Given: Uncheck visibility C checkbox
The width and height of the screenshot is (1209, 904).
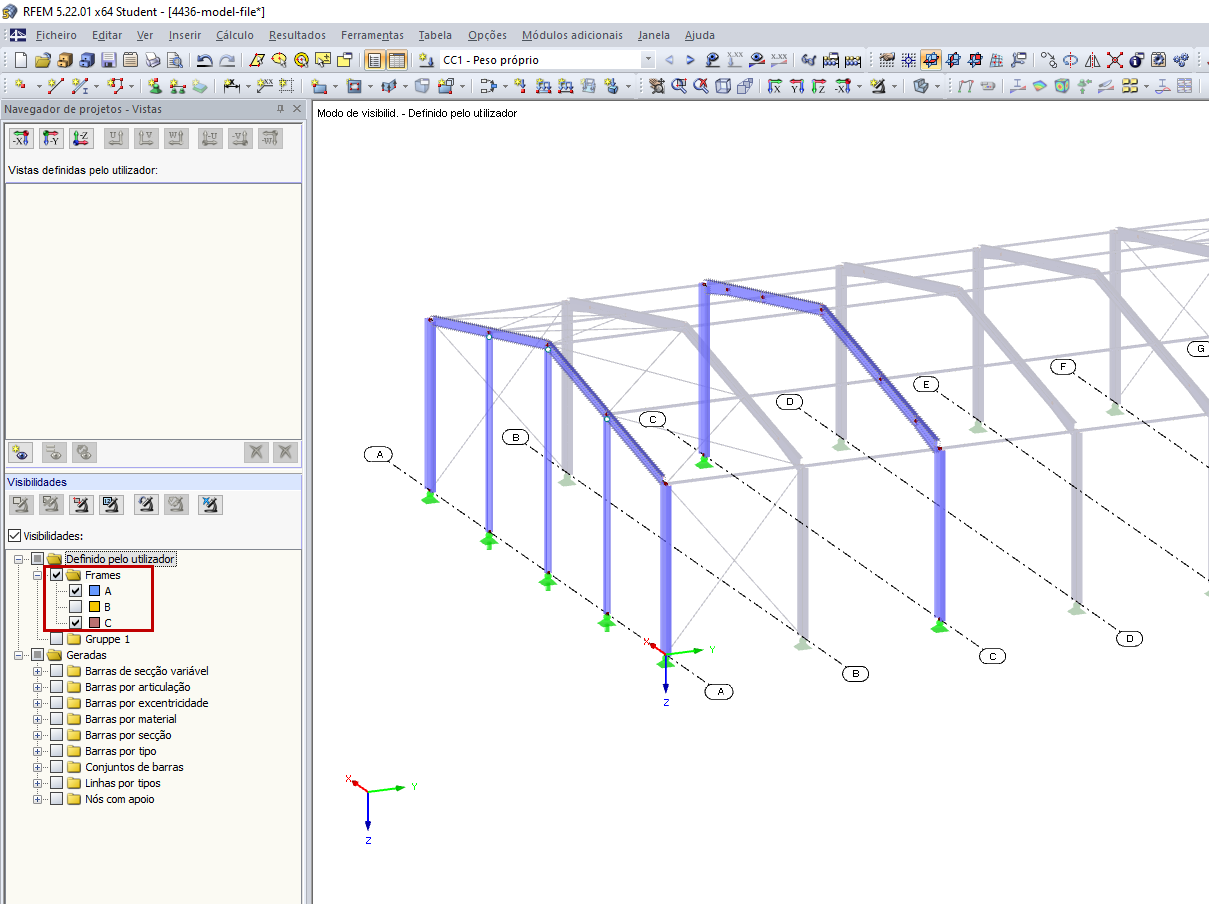Looking at the screenshot, I should pyautogui.click(x=75, y=623).
